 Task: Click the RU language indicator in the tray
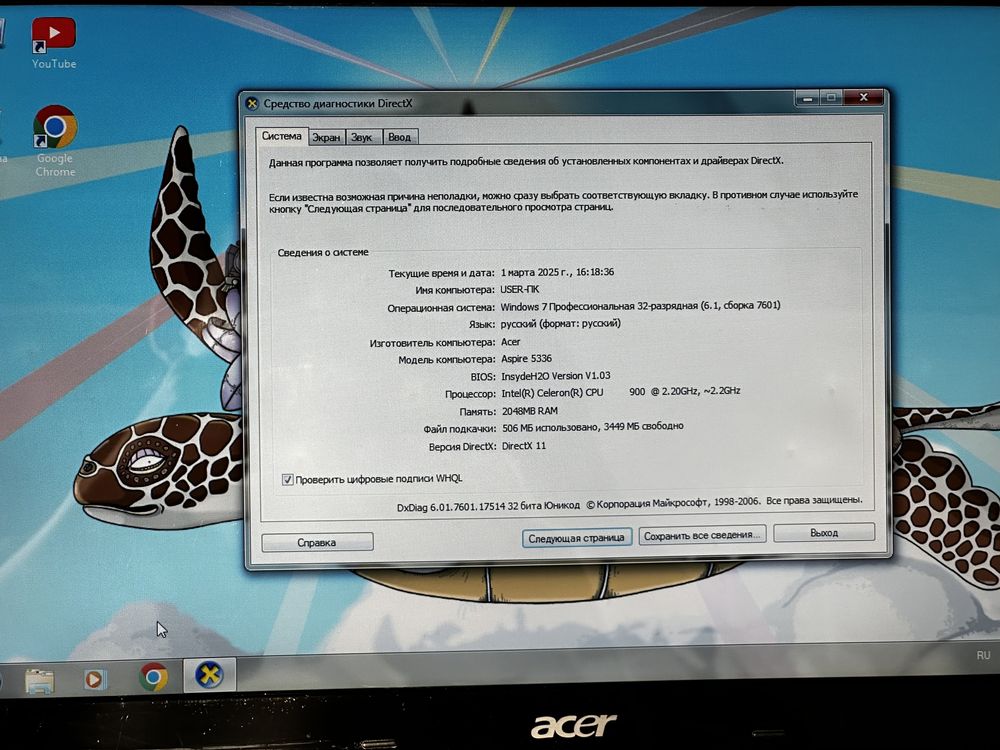tap(983, 656)
